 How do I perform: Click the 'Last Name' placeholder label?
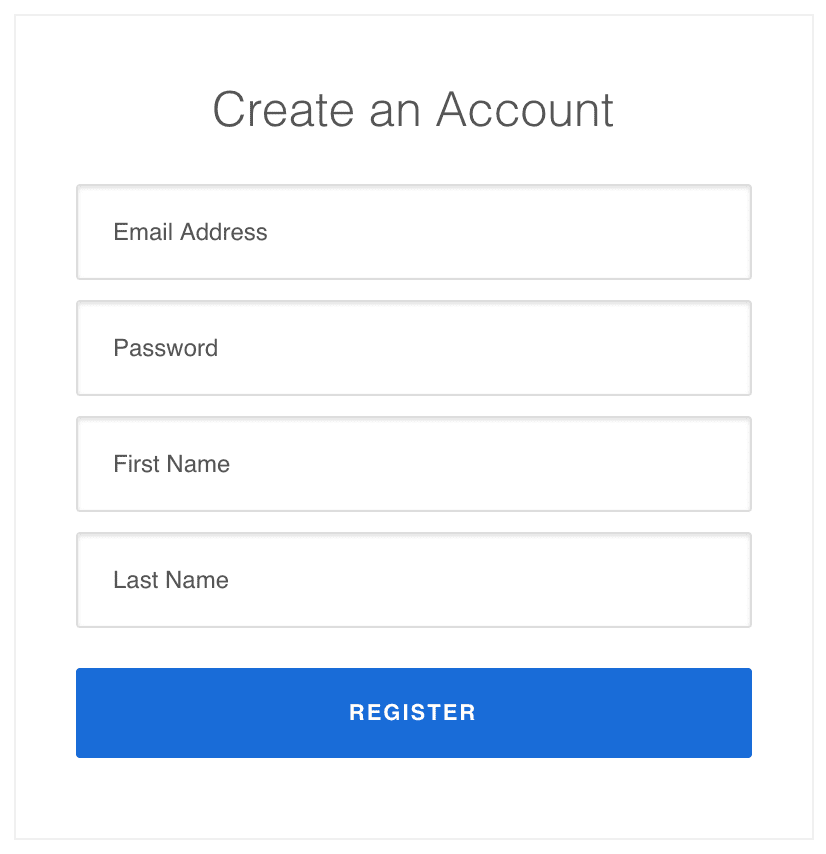coord(171,580)
